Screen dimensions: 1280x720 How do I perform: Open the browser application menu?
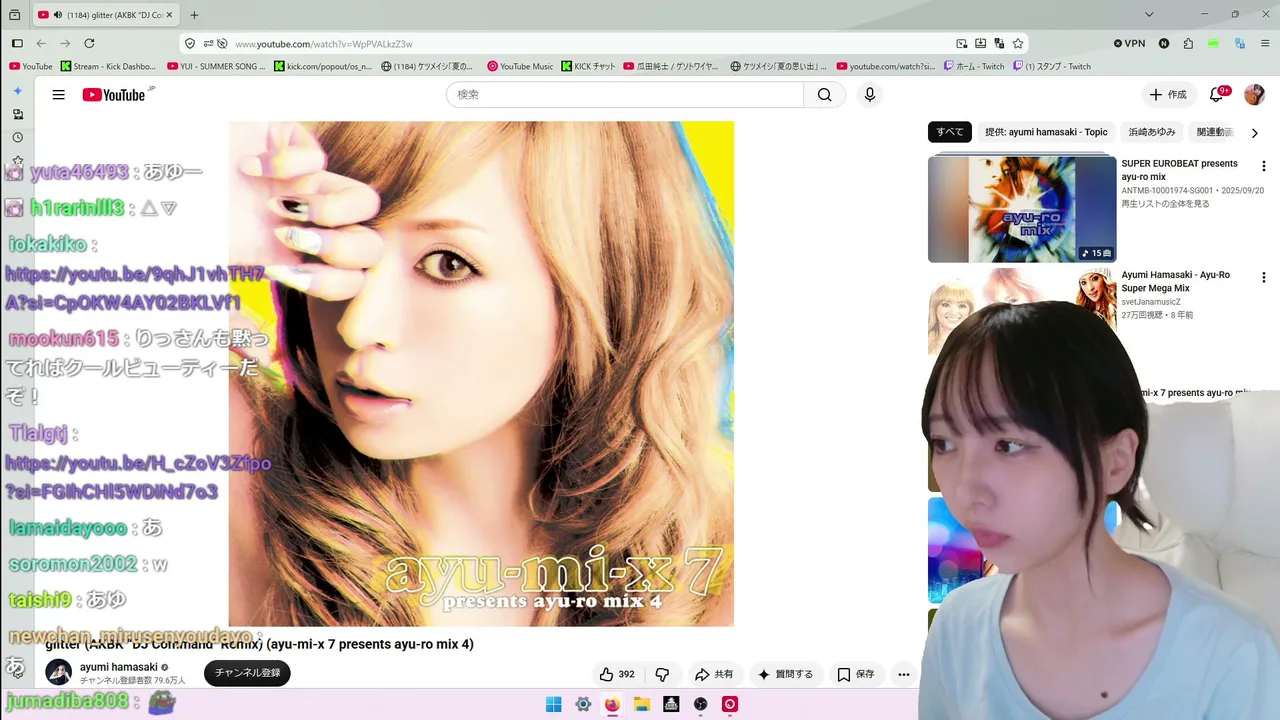(x=1264, y=44)
